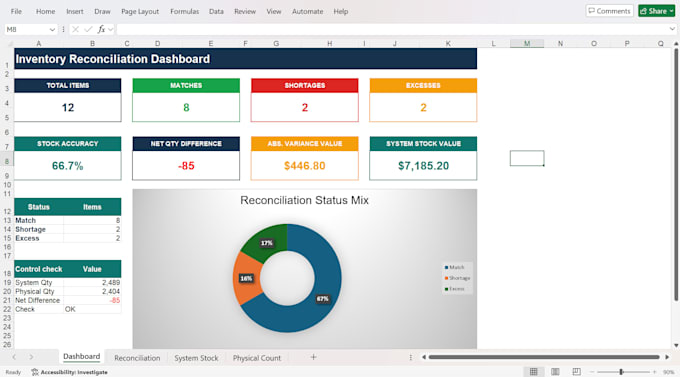Go to next sheet arrow
This screenshot has width=680, height=377.
click(31, 357)
